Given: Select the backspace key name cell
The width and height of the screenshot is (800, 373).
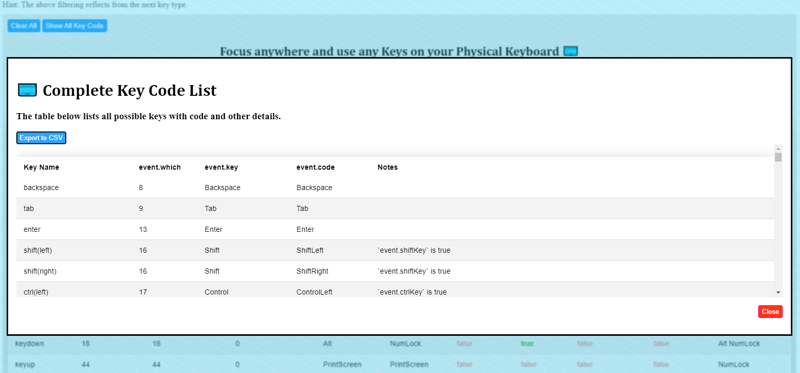Looking at the screenshot, I should click(x=41, y=188).
